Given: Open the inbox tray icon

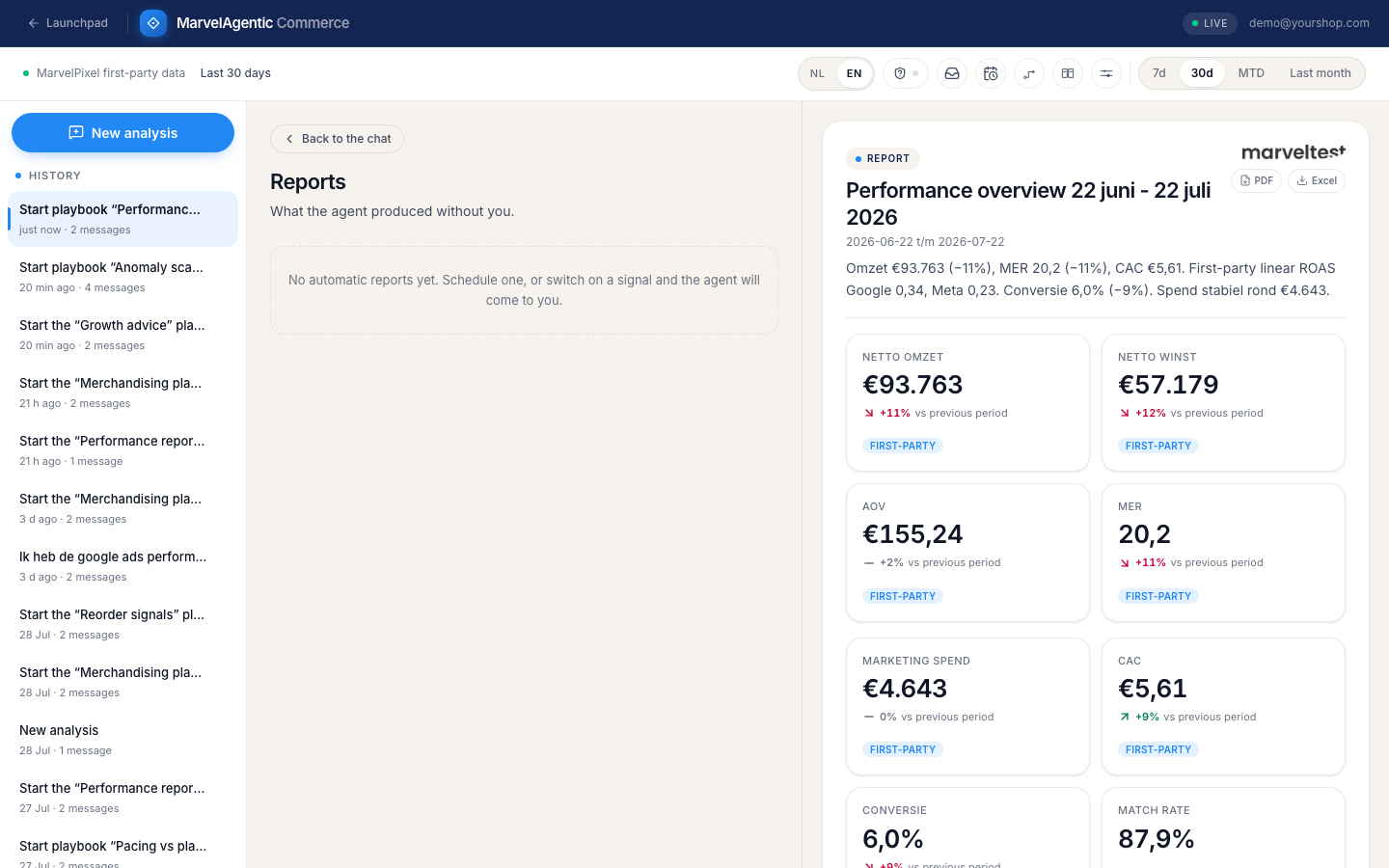Looking at the screenshot, I should pyautogui.click(x=952, y=73).
